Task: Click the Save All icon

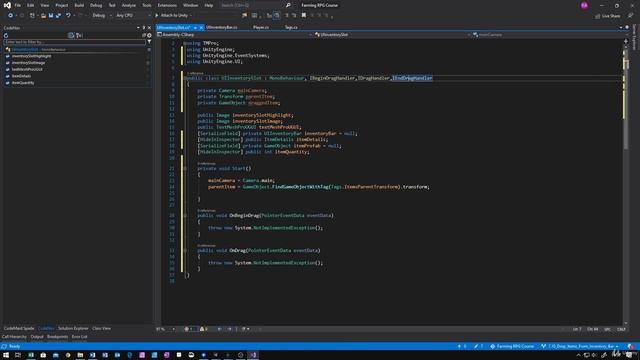Action: (x=58, y=16)
